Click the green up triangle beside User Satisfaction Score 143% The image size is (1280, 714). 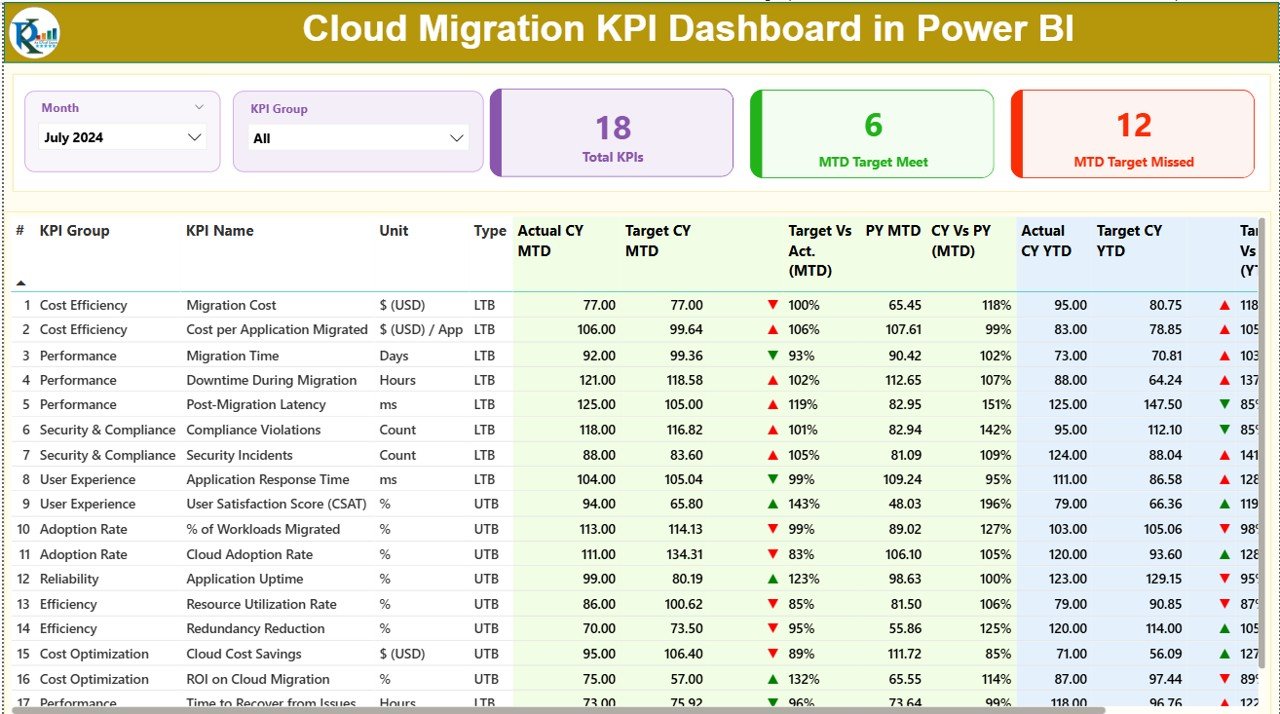point(772,504)
